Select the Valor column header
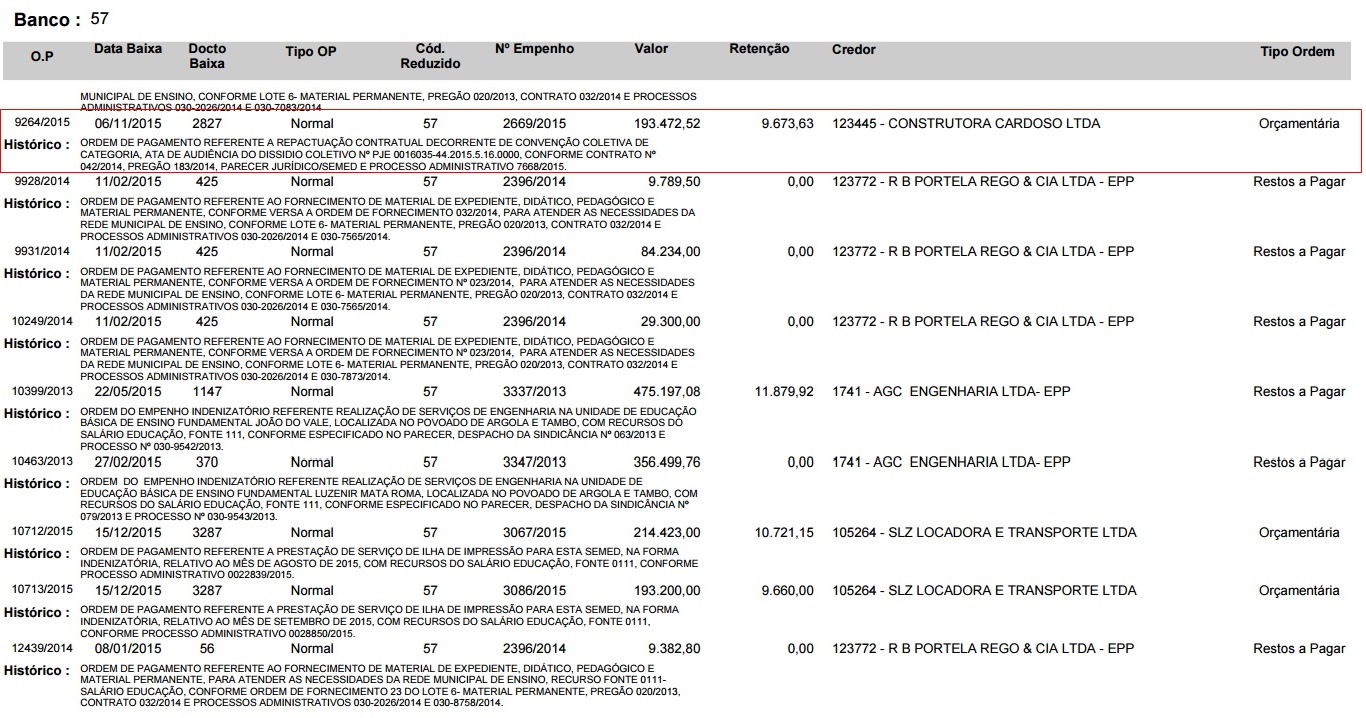This screenshot has width=1366, height=718. [651, 49]
